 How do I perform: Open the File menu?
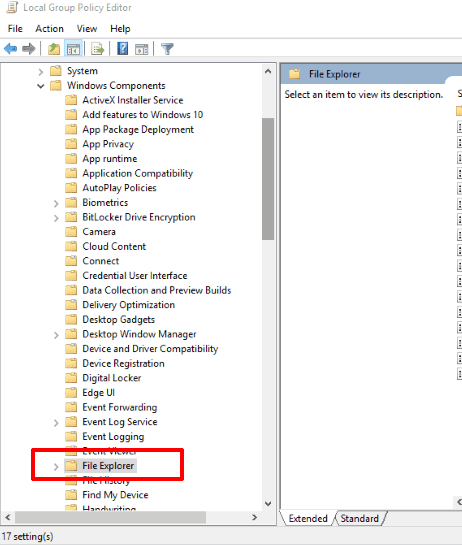(x=15, y=29)
